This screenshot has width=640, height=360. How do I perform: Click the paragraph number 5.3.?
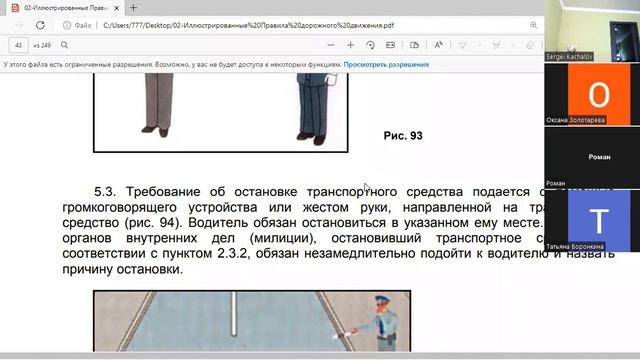[105, 191]
